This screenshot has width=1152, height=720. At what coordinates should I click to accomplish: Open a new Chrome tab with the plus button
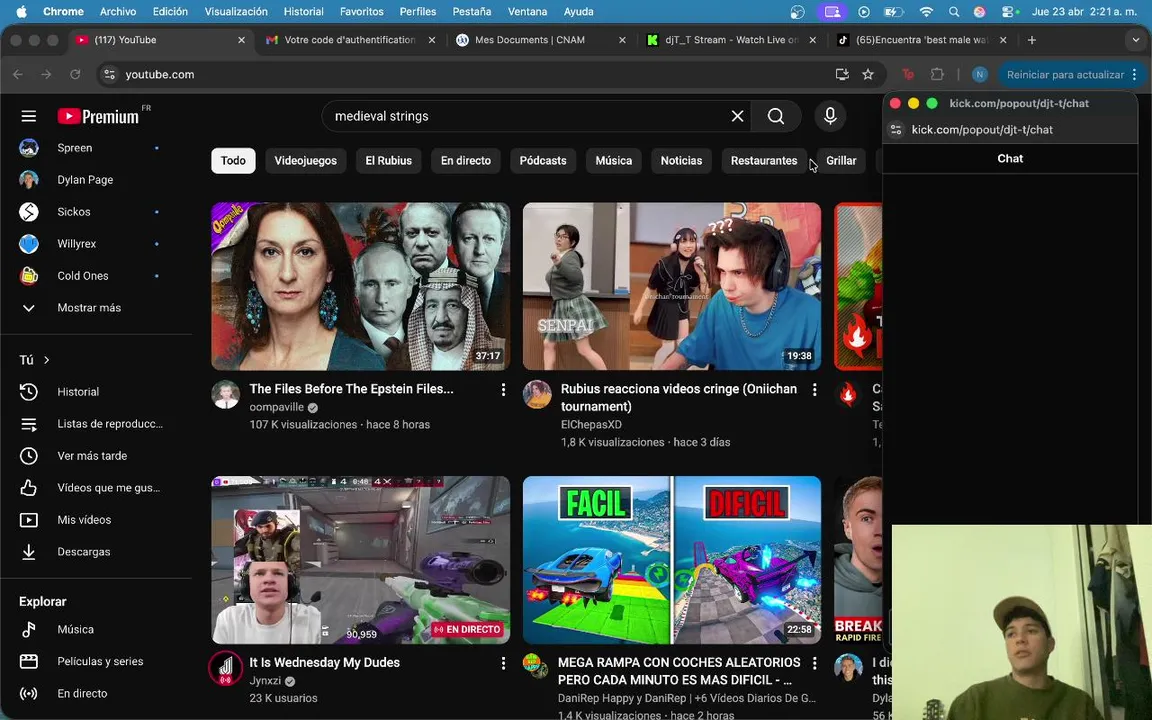tap(1032, 40)
